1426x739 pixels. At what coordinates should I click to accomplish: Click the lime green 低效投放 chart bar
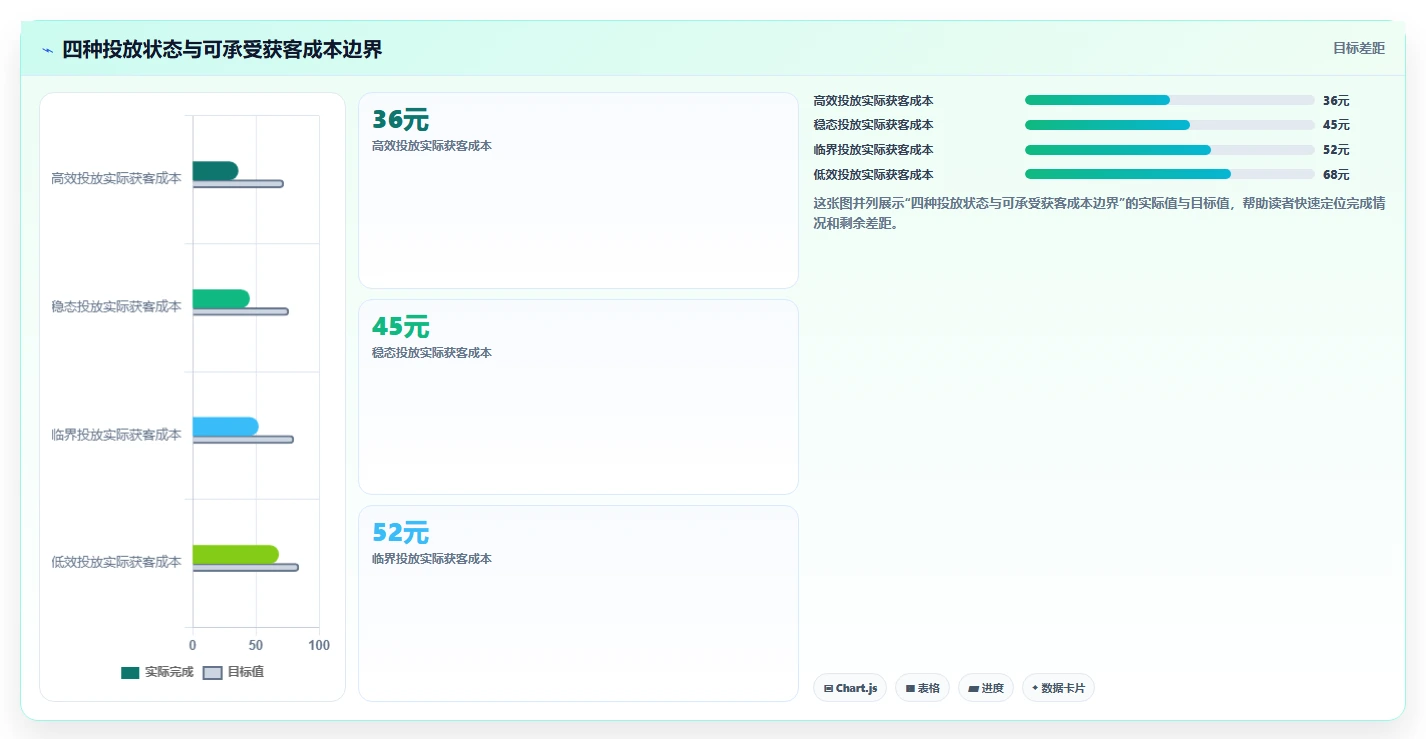coord(235,554)
